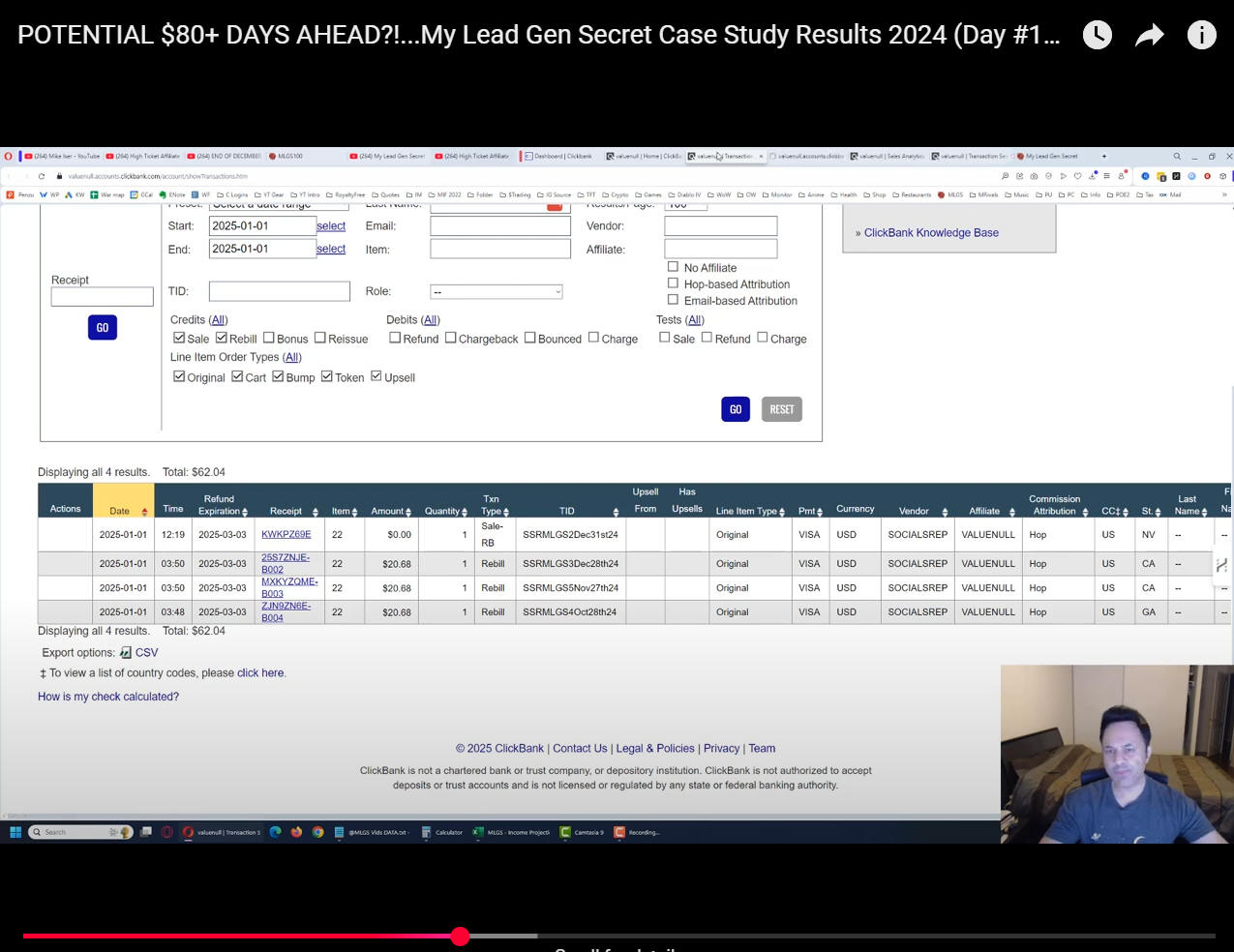This screenshot has height=952, width=1234.
Task: Switch to the Mike Iser - YouTube tab
Action: pyautogui.click(x=63, y=156)
